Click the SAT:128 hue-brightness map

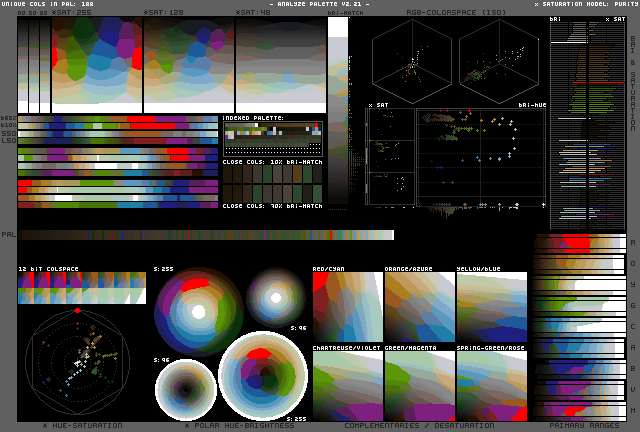pos(188,65)
